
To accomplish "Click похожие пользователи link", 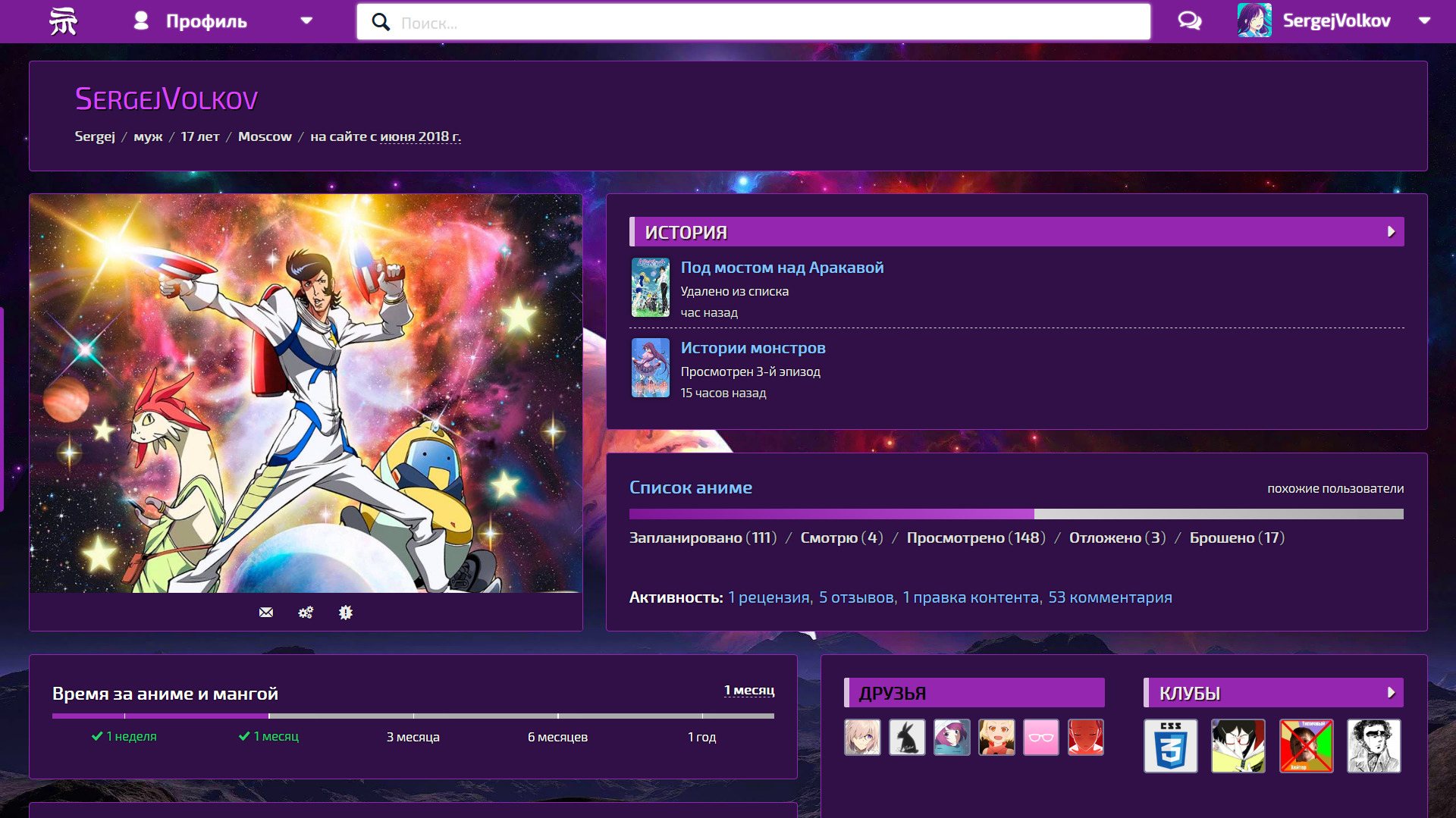I will pos(1335,488).
